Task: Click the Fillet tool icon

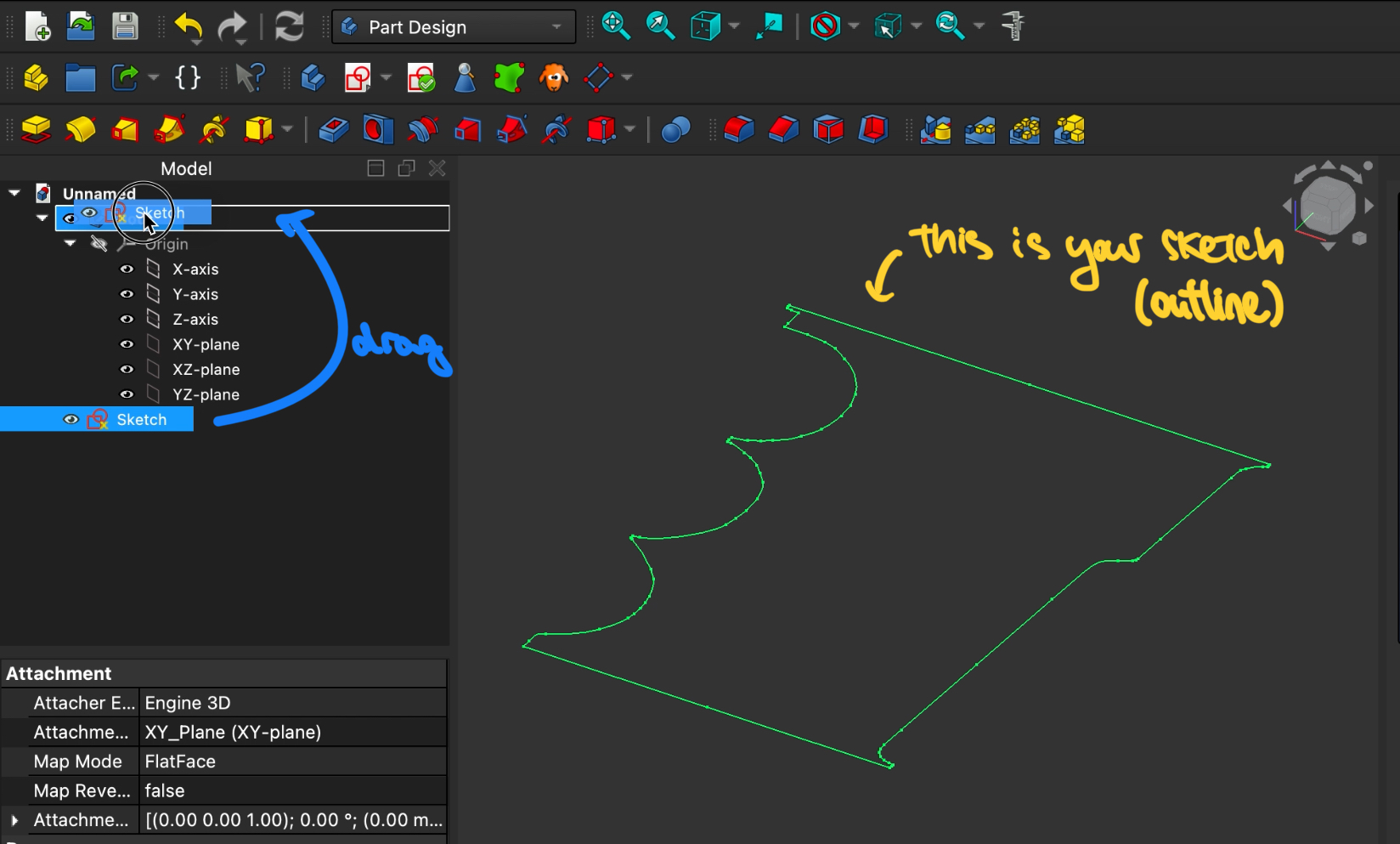Action: click(739, 130)
